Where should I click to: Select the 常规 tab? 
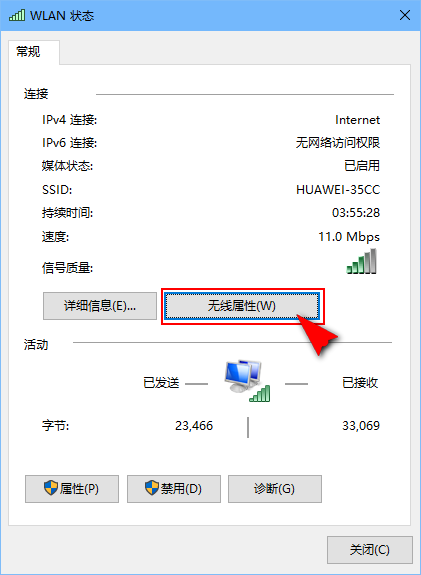[x=29, y=52]
